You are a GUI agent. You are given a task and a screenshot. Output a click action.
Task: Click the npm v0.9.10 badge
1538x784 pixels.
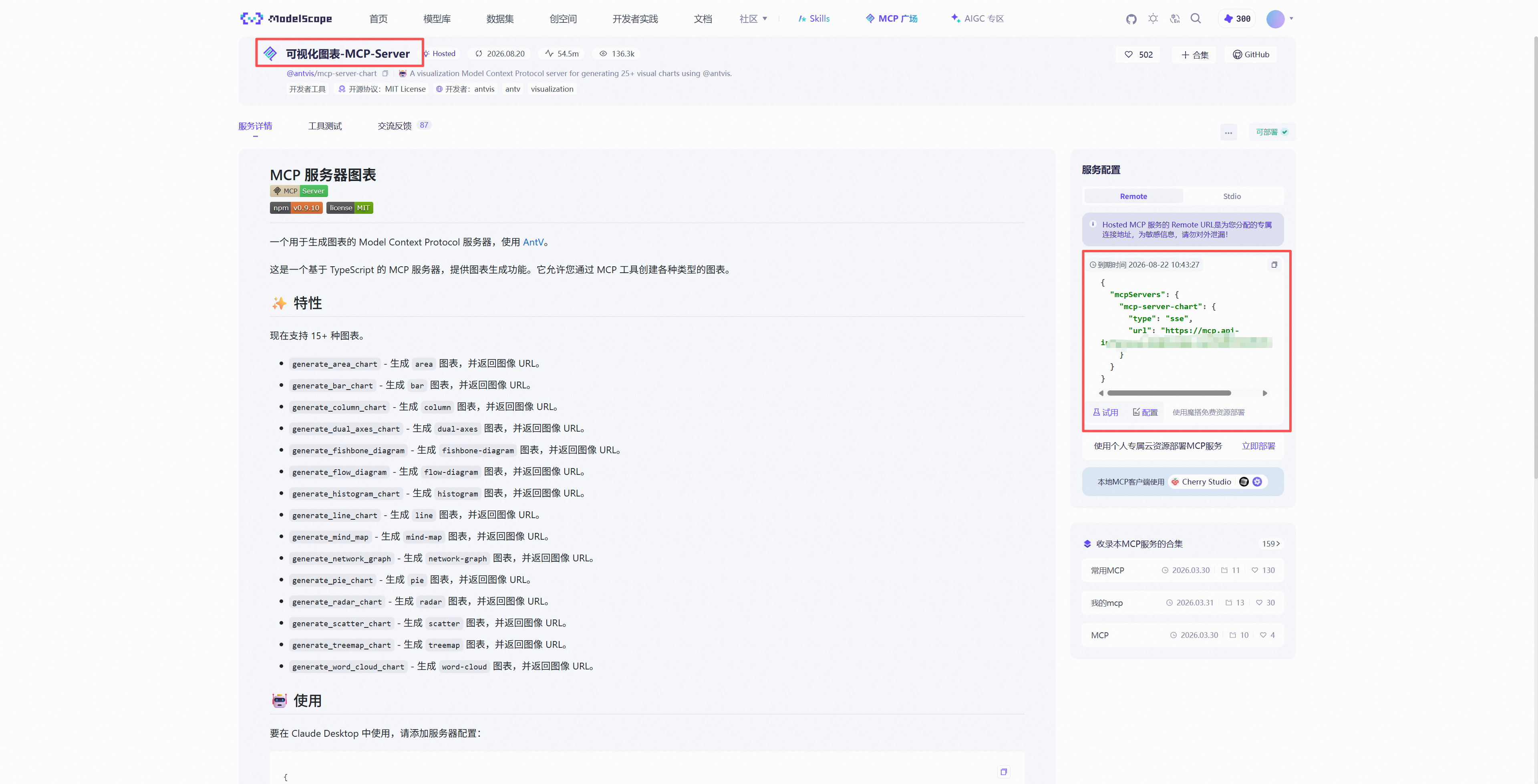296,207
